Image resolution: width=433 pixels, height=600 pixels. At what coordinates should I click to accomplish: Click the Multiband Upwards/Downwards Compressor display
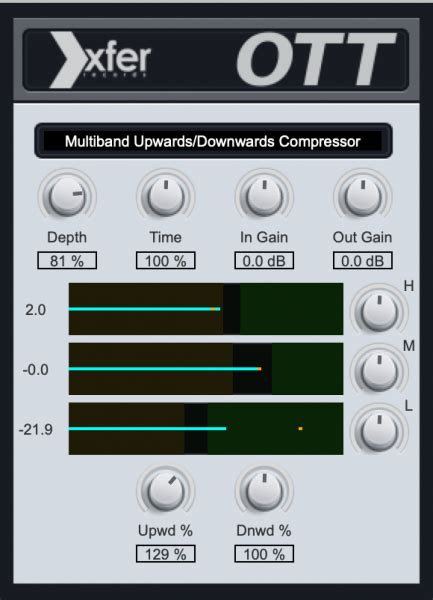click(213, 141)
